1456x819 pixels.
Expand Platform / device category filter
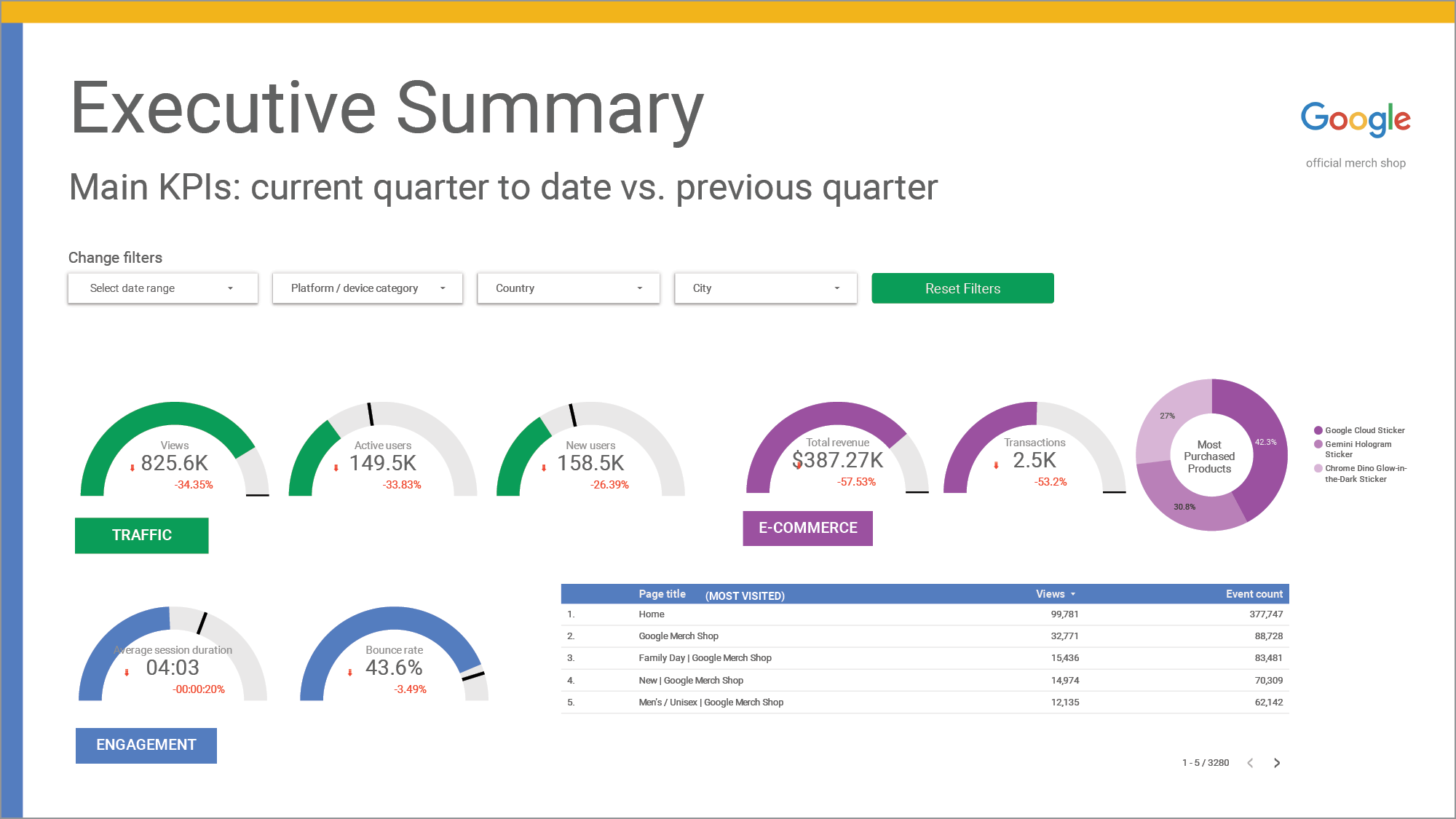(367, 288)
